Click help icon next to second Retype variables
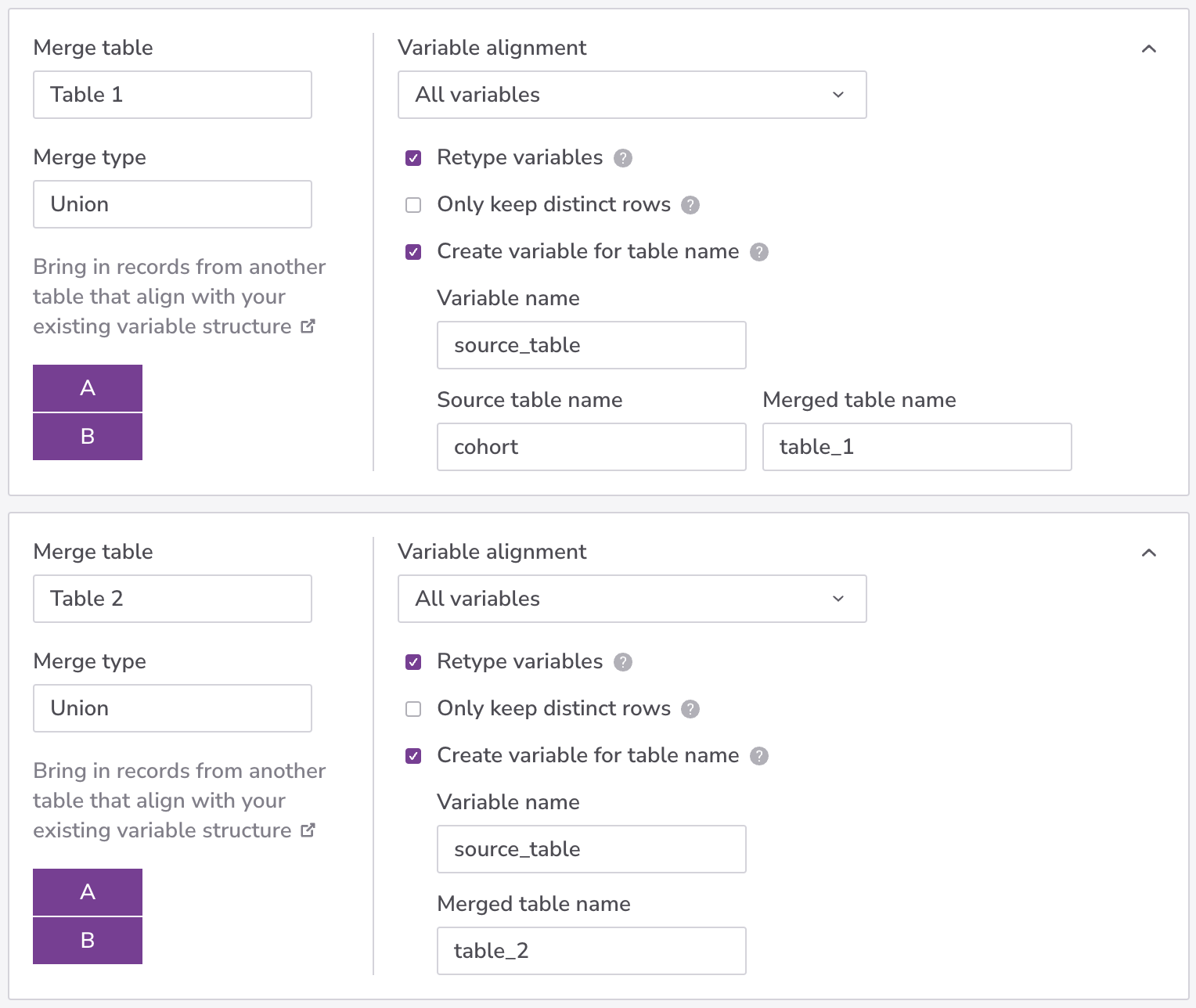This screenshot has height=1008, width=1196. click(x=622, y=662)
